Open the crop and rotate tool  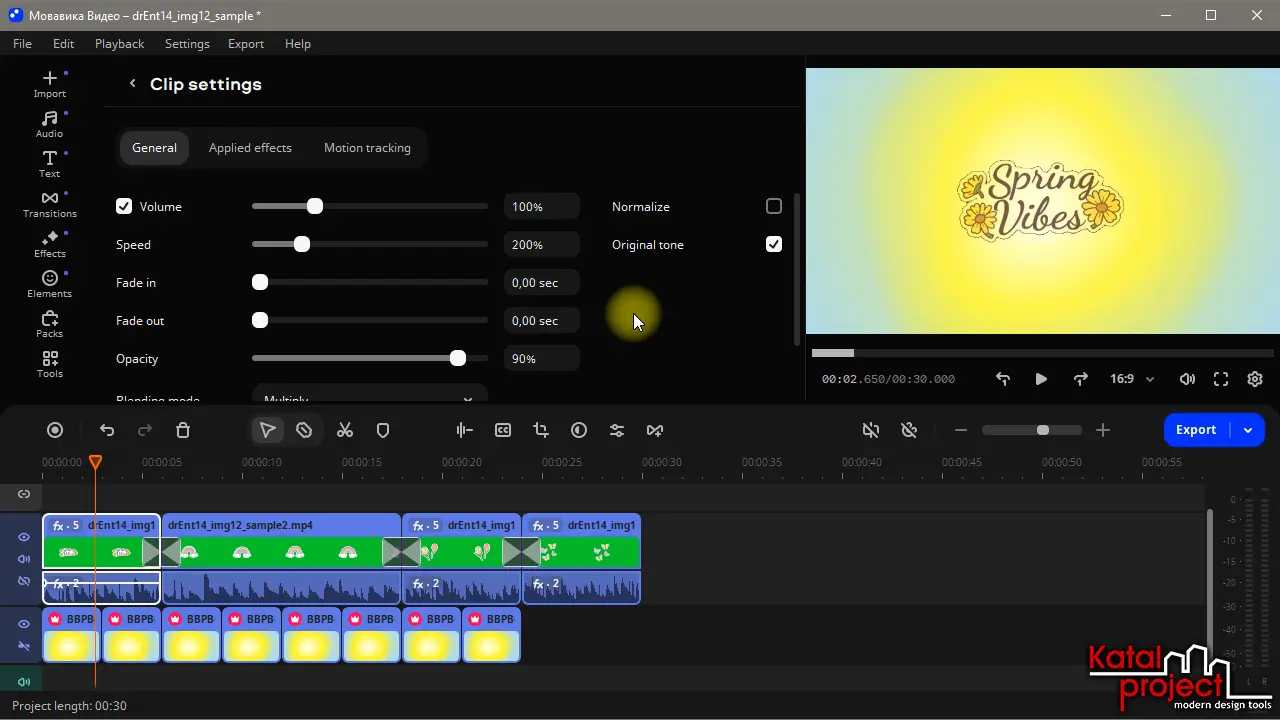pyautogui.click(x=541, y=430)
